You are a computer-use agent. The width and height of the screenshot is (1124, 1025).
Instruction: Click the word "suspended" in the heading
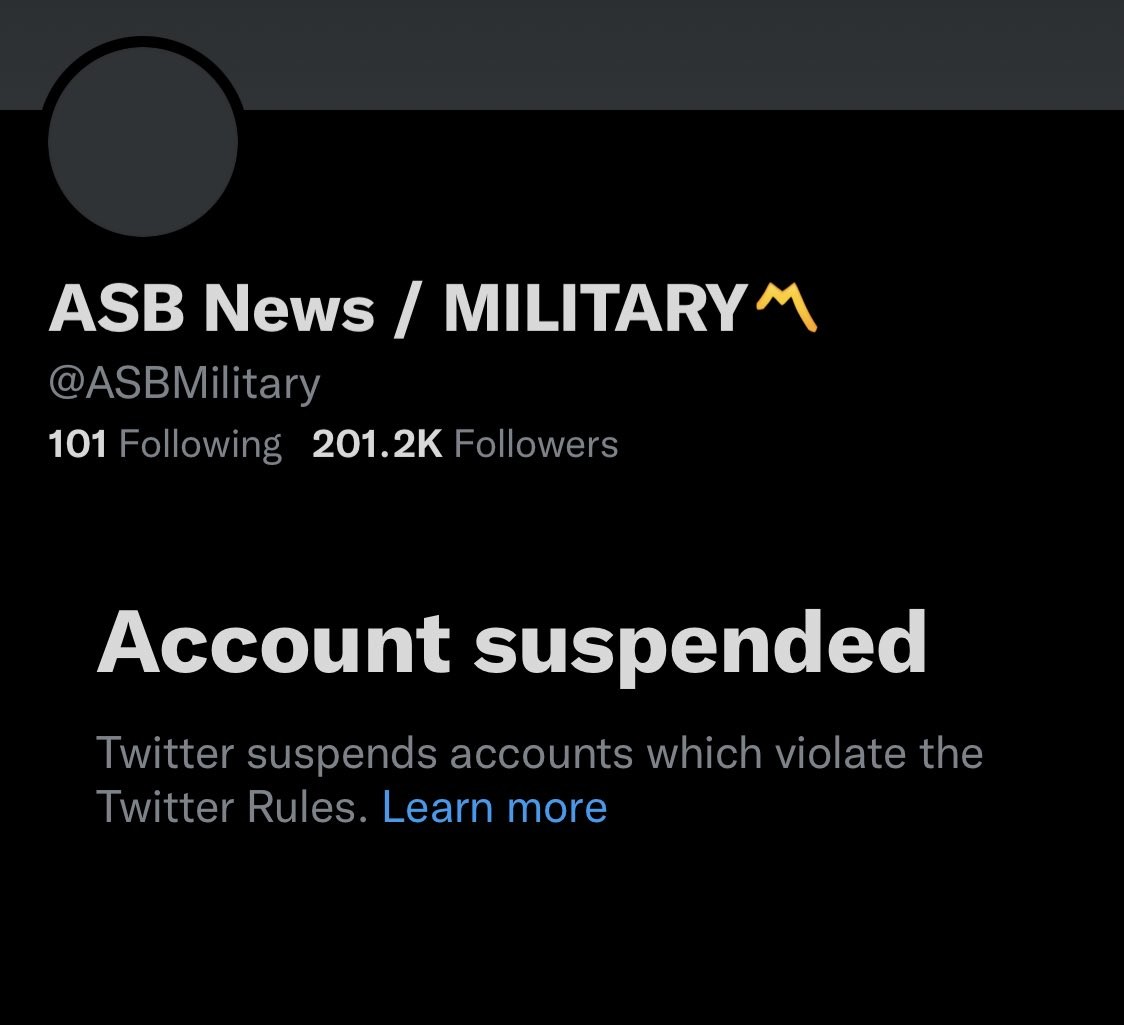tap(700, 643)
